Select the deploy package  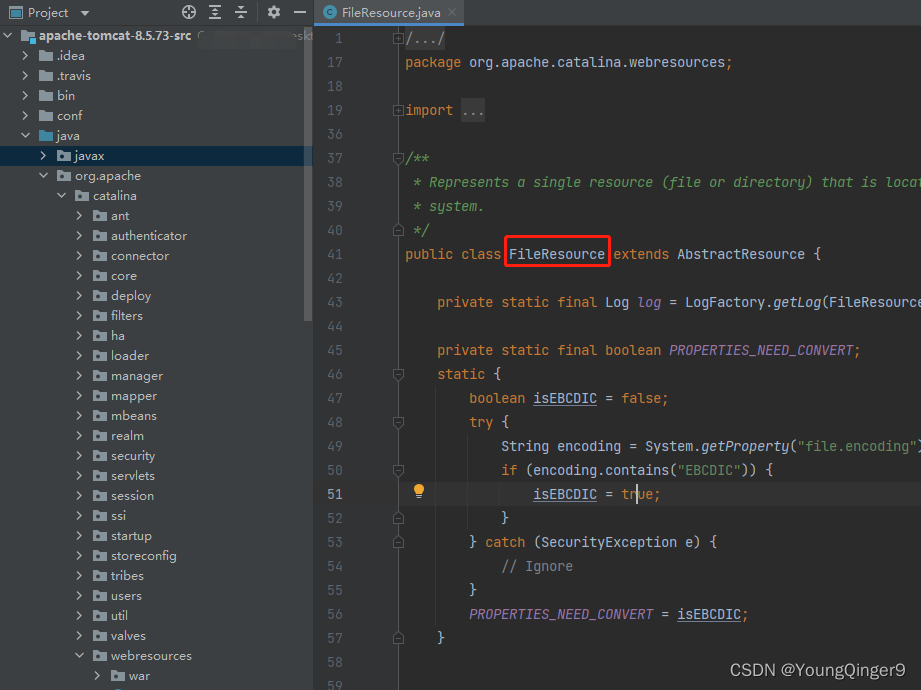[131, 296]
